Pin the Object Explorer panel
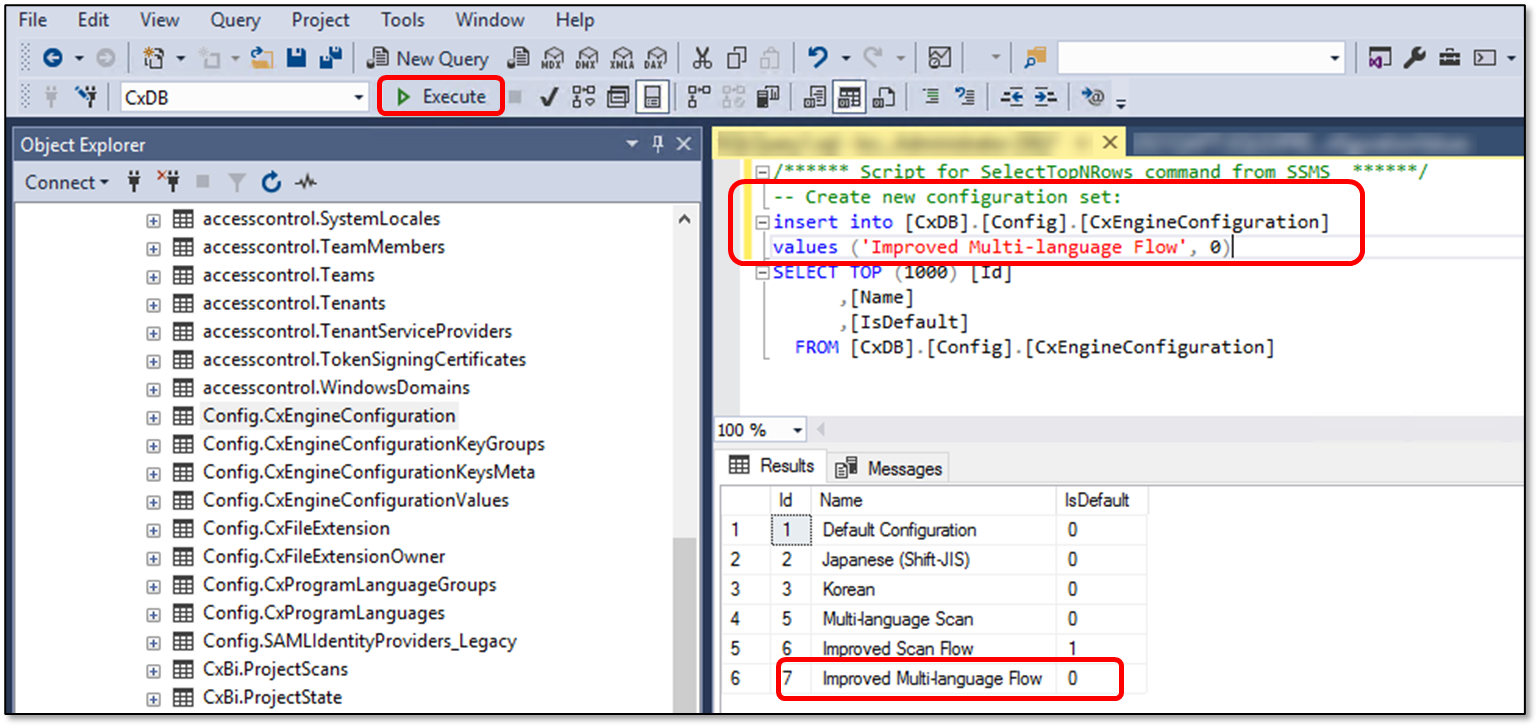The image size is (1539, 728). pyautogui.click(x=657, y=145)
